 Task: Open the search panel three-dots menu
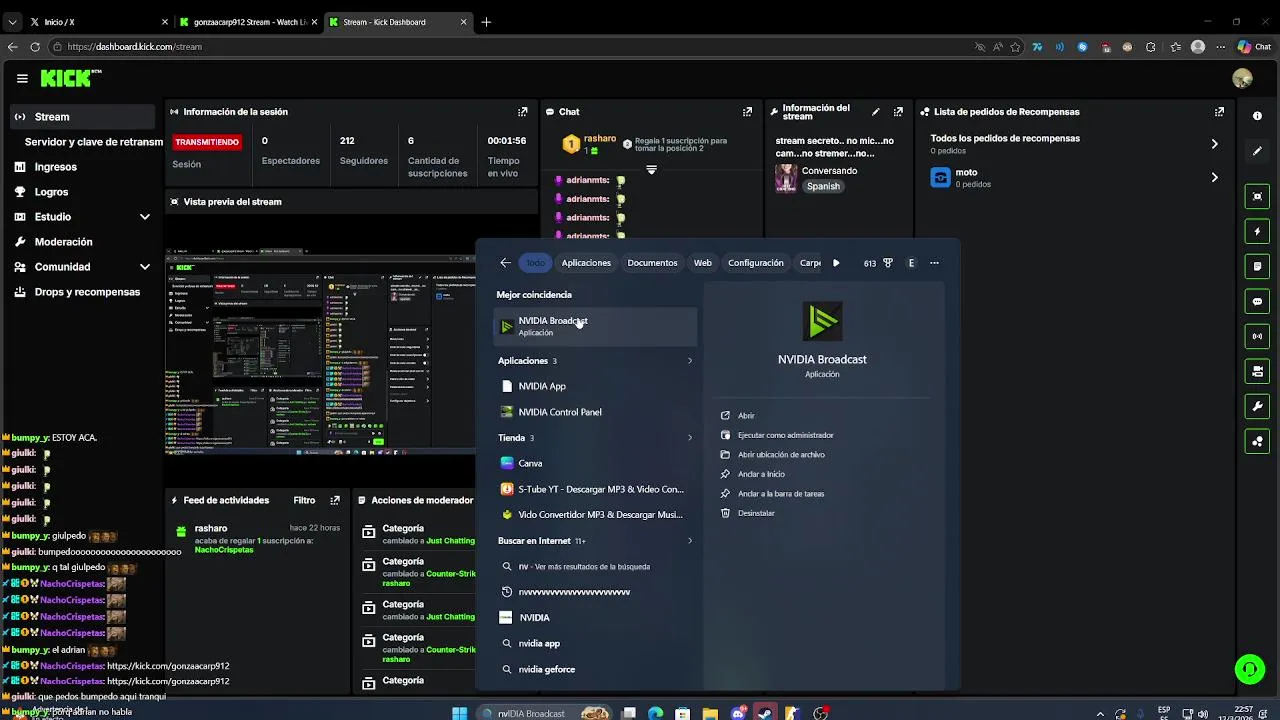(934, 263)
